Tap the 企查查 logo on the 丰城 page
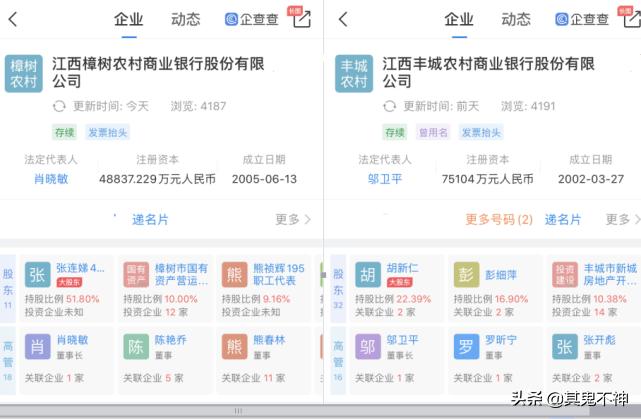641x419 pixels. click(x=582, y=19)
